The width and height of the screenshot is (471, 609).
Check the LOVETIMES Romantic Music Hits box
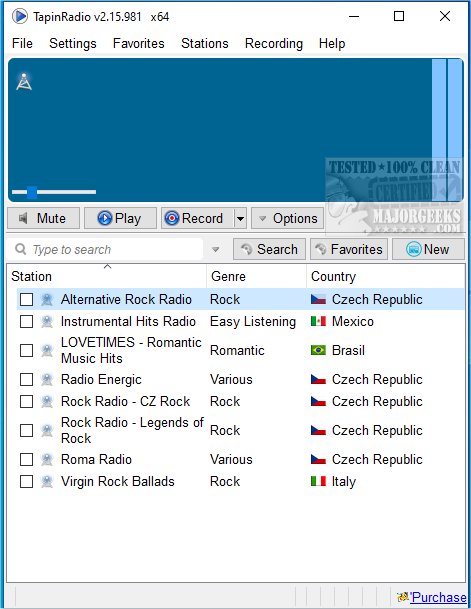(26, 350)
